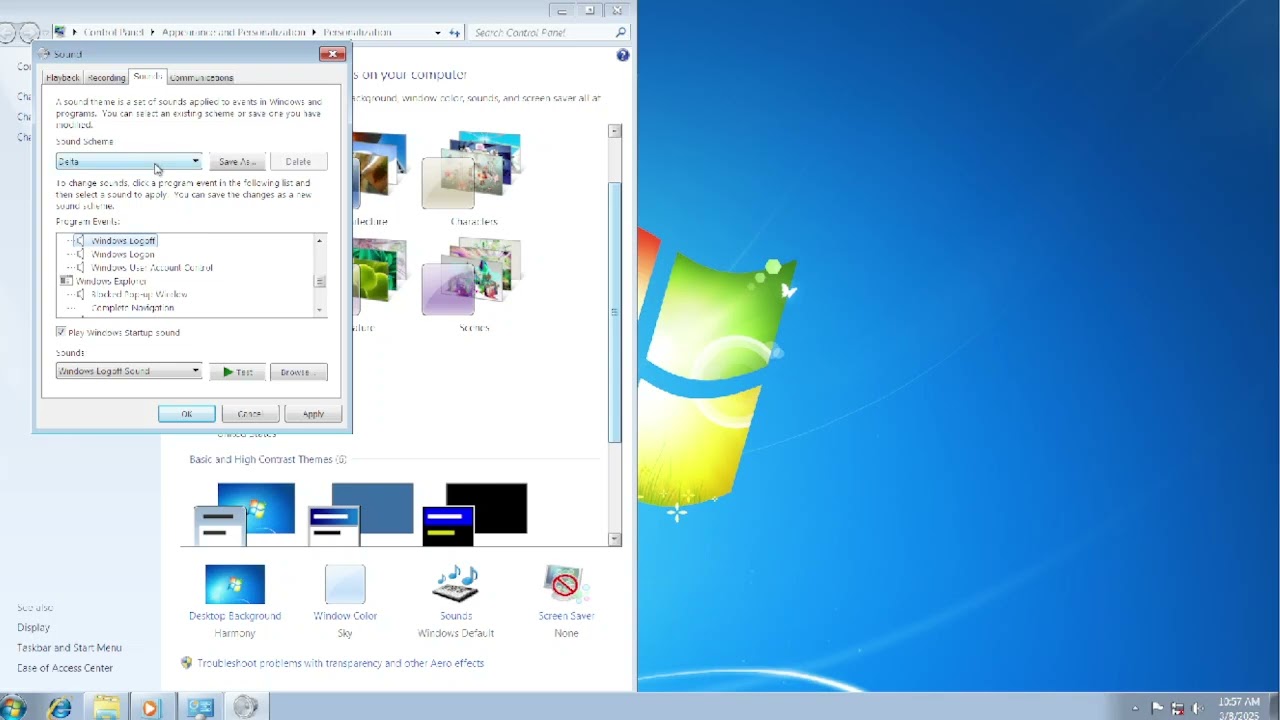Click the Control Panel address bar icon
The height and width of the screenshot is (720, 1280).
point(60,32)
